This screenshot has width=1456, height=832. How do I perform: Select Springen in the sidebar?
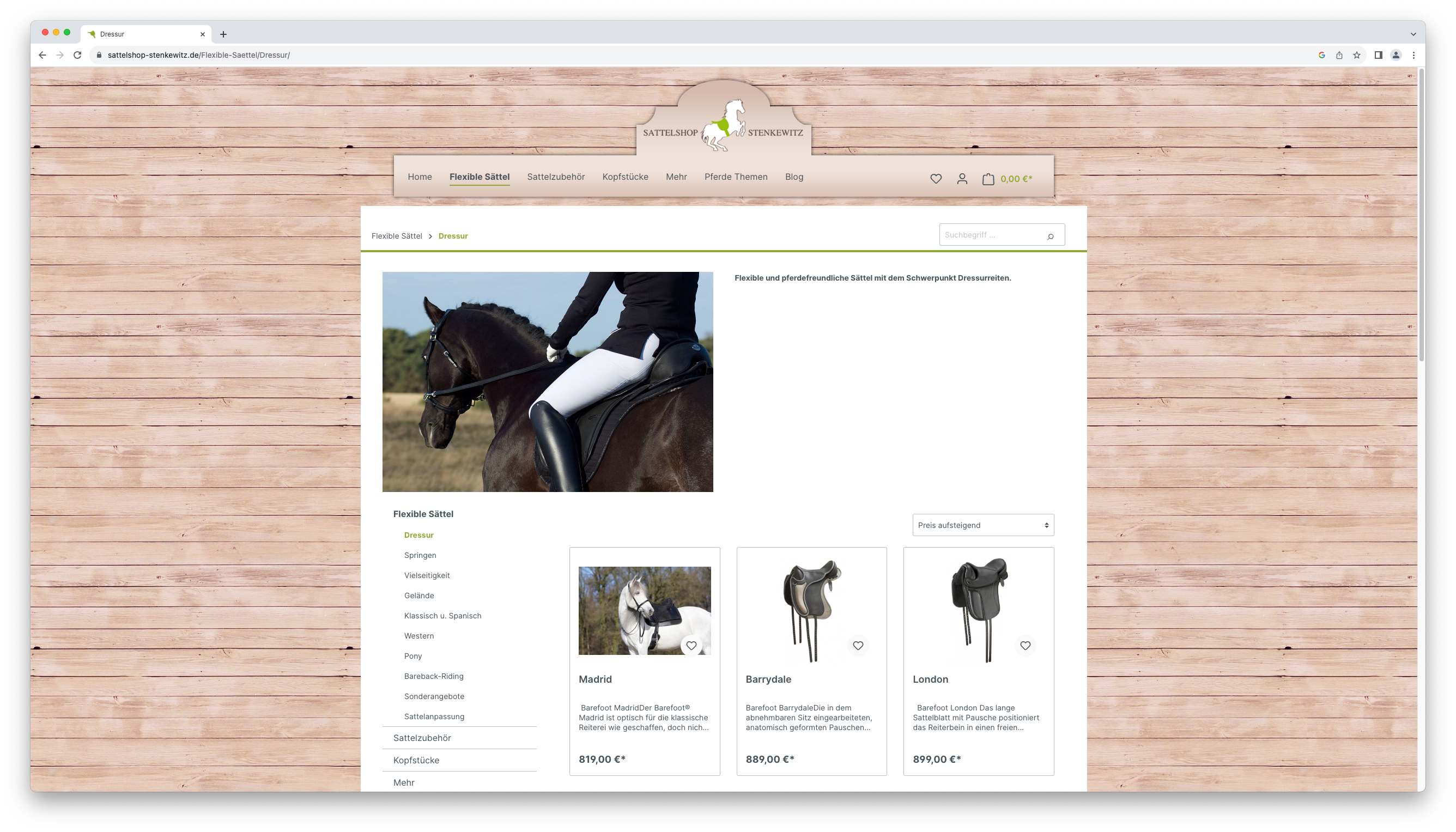coord(420,555)
